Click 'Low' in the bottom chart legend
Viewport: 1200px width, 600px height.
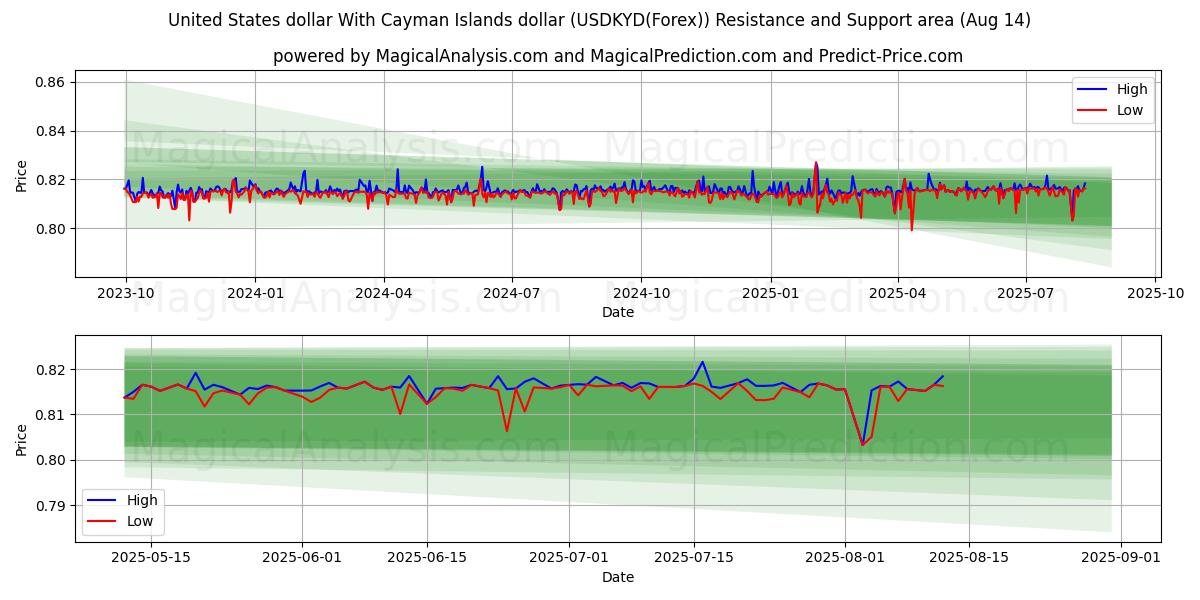(x=140, y=521)
